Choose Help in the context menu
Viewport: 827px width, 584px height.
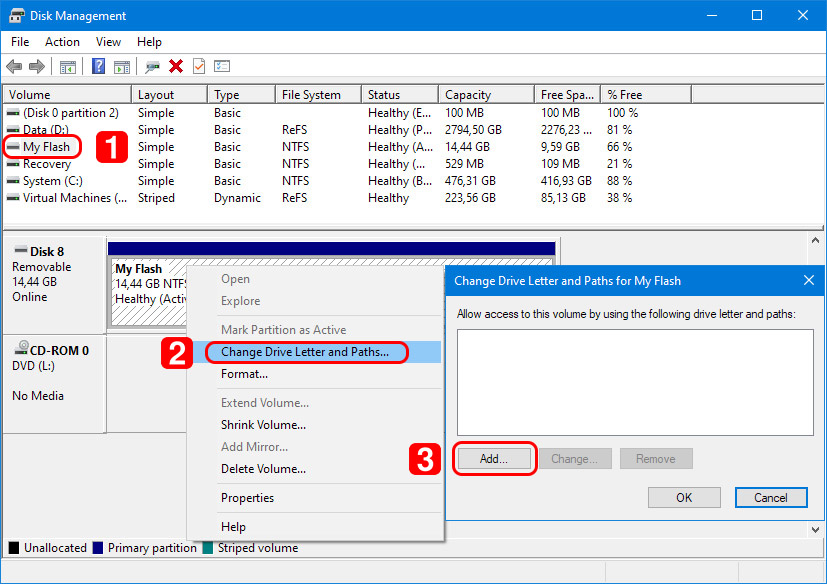(315, 526)
